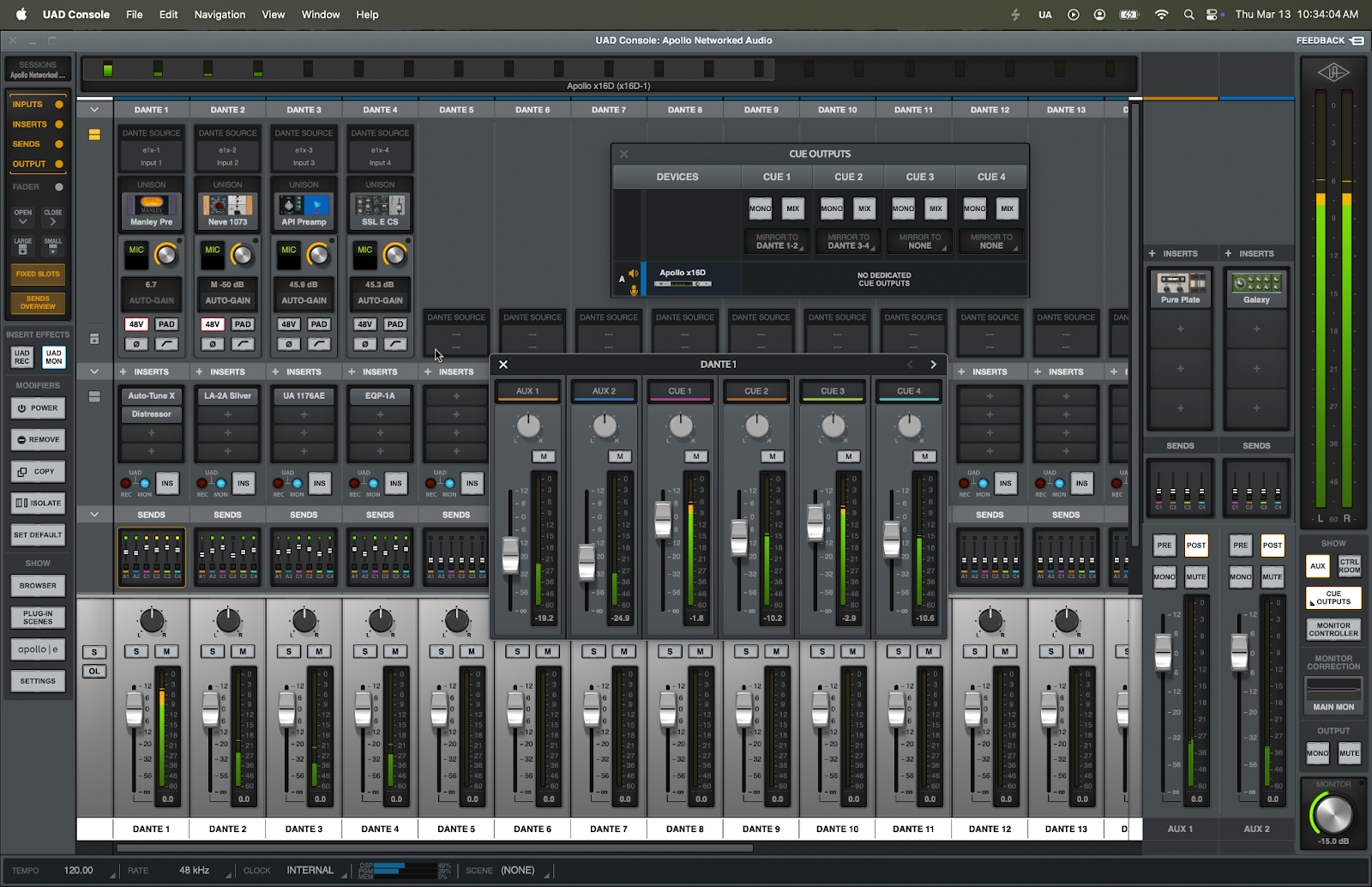Click the SMALL view size icon
Viewport: 1372px width, 887px height.
(x=52, y=247)
